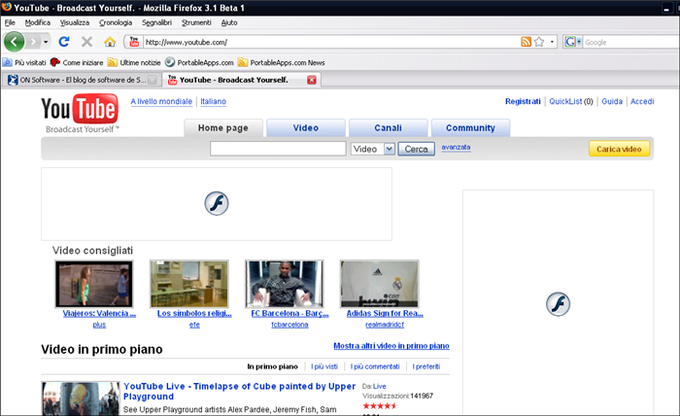The height and width of the screenshot is (416, 680).
Task: Open the Video search type dropdown
Action: click(x=373, y=149)
